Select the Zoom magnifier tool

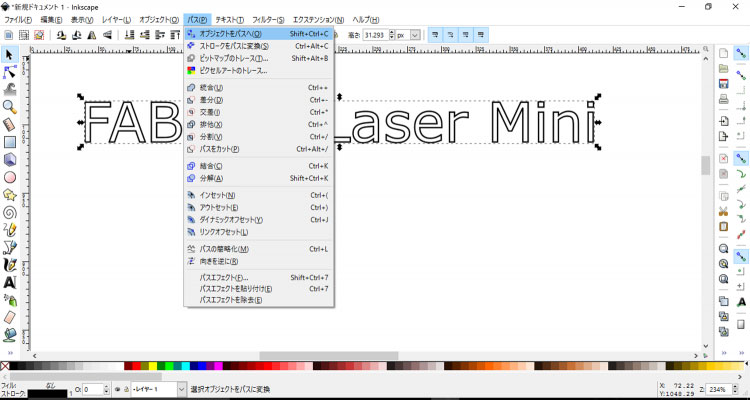pyautogui.click(x=9, y=107)
